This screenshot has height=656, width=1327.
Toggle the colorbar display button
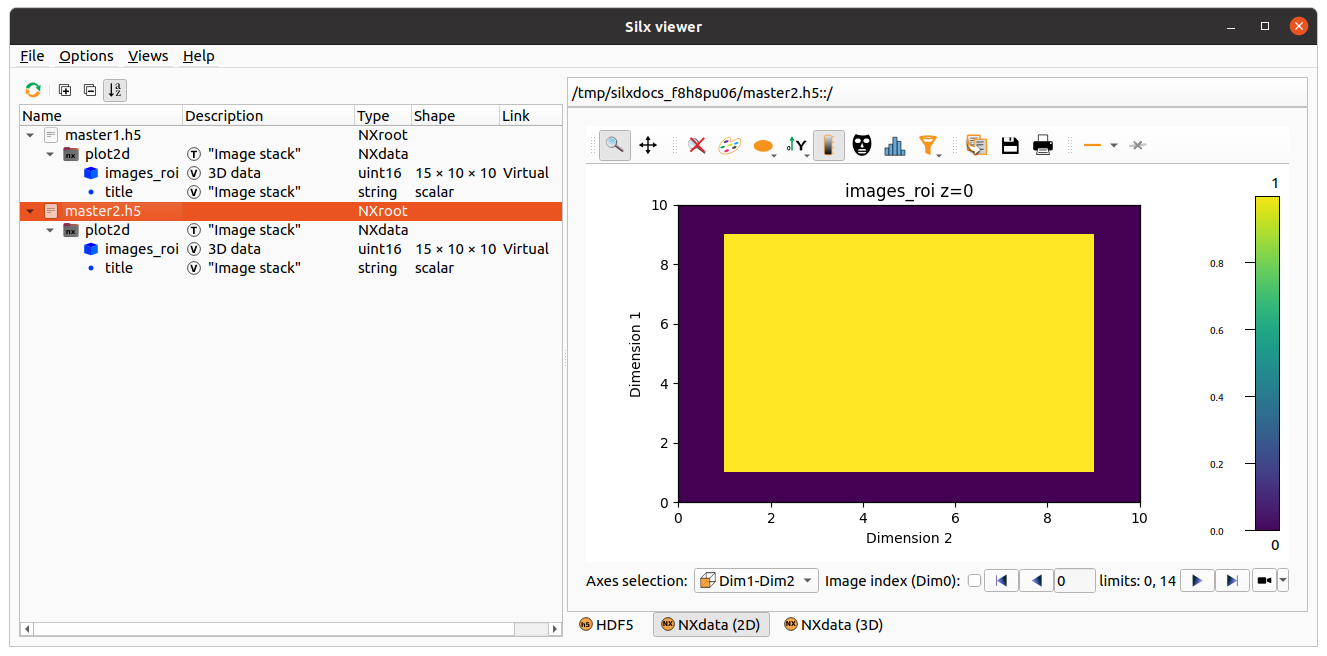point(828,146)
